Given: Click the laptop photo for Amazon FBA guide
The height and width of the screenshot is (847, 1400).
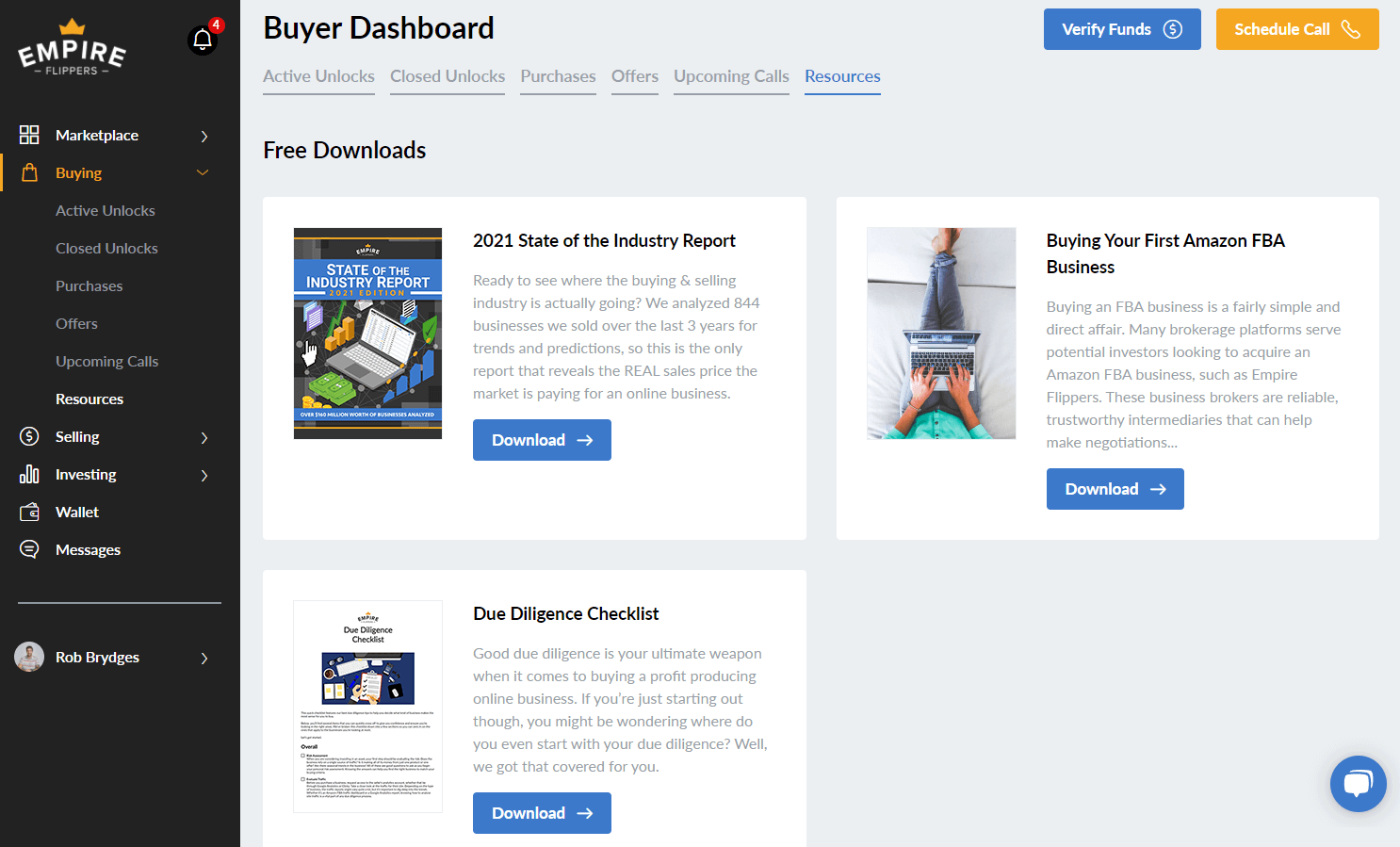Looking at the screenshot, I should coord(941,334).
